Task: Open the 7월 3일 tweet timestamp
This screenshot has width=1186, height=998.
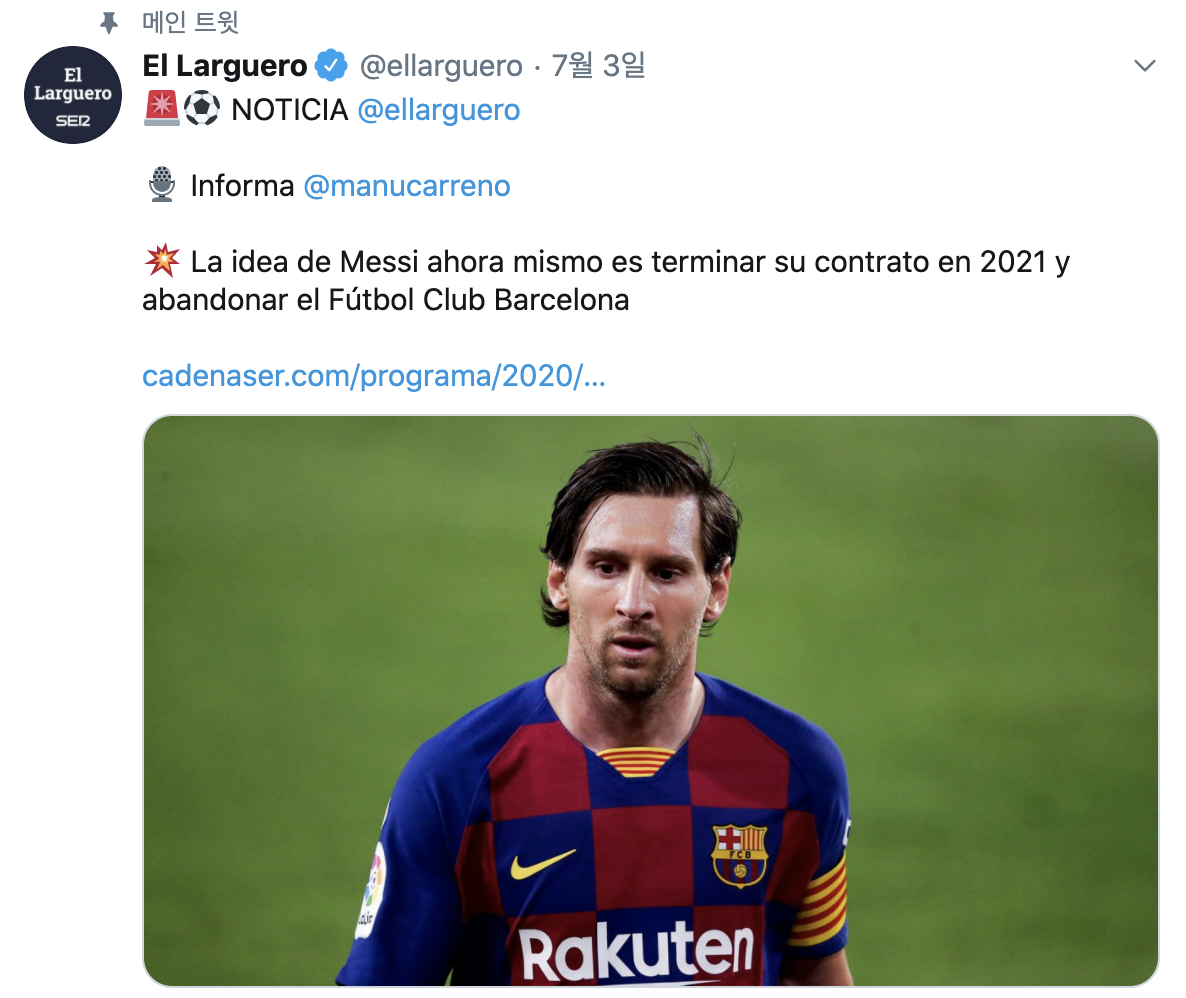Action: 598,66
